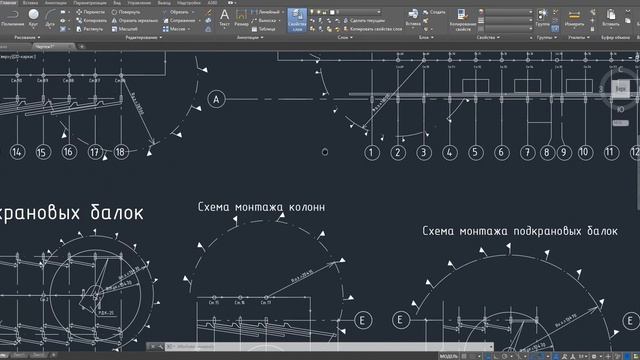Viewport: 640px width, 360px height.
Task: Expand the Аннотации panel
Action: click(249, 38)
